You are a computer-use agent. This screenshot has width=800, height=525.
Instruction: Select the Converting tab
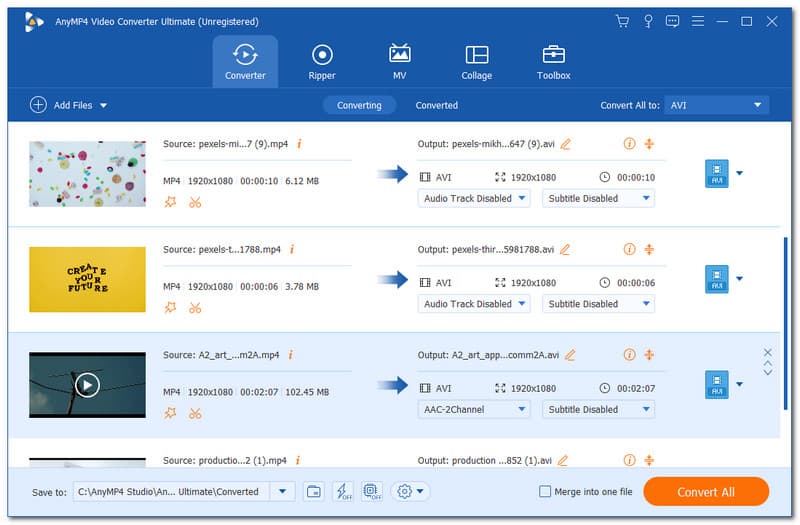click(359, 105)
